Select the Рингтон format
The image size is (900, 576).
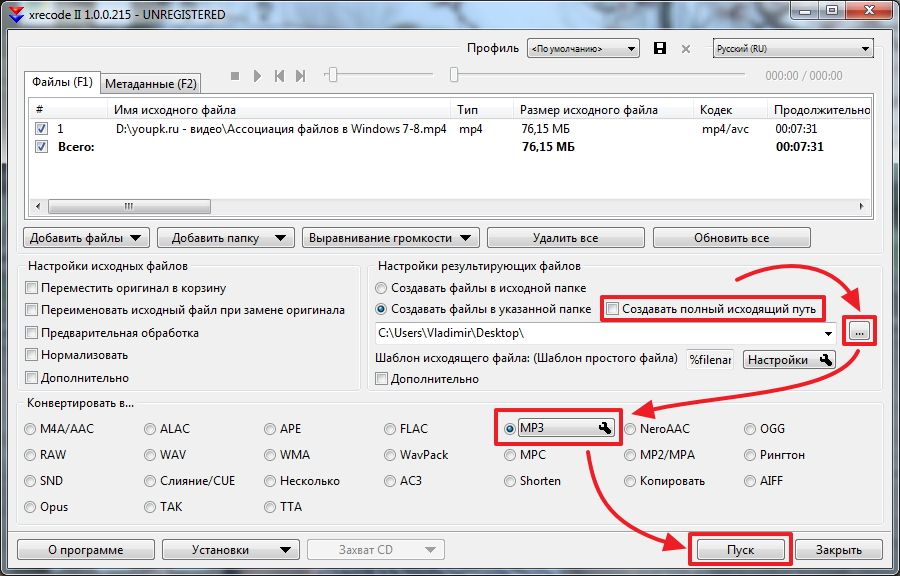[750, 455]
